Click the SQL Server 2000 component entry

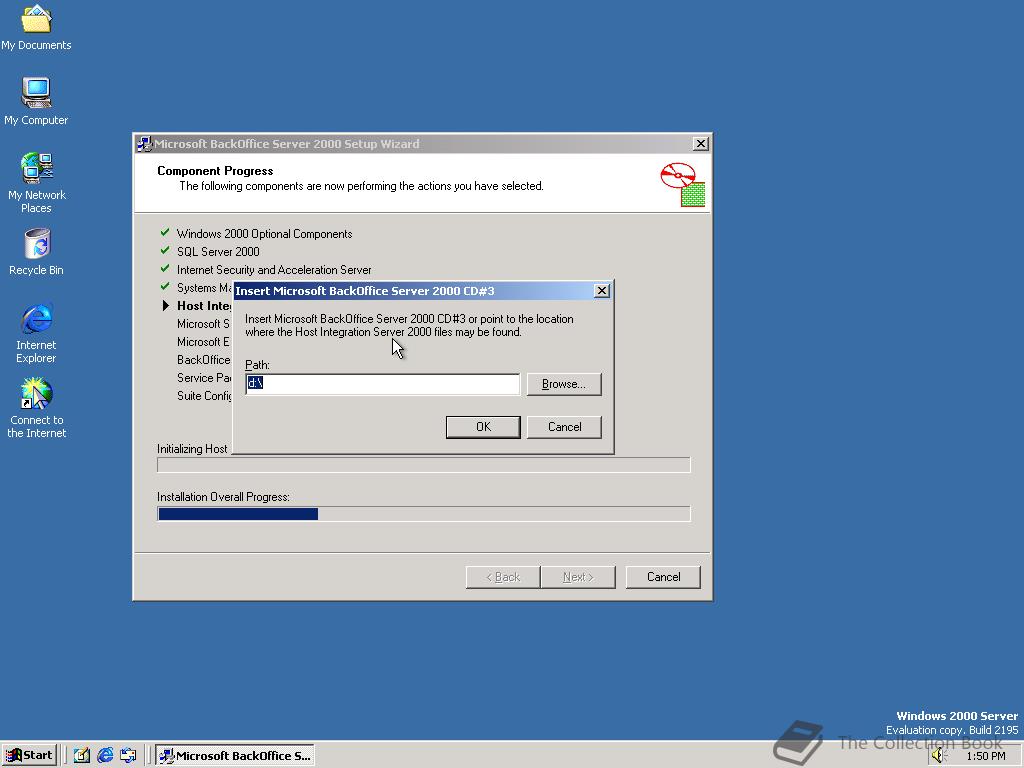(218, 251)
